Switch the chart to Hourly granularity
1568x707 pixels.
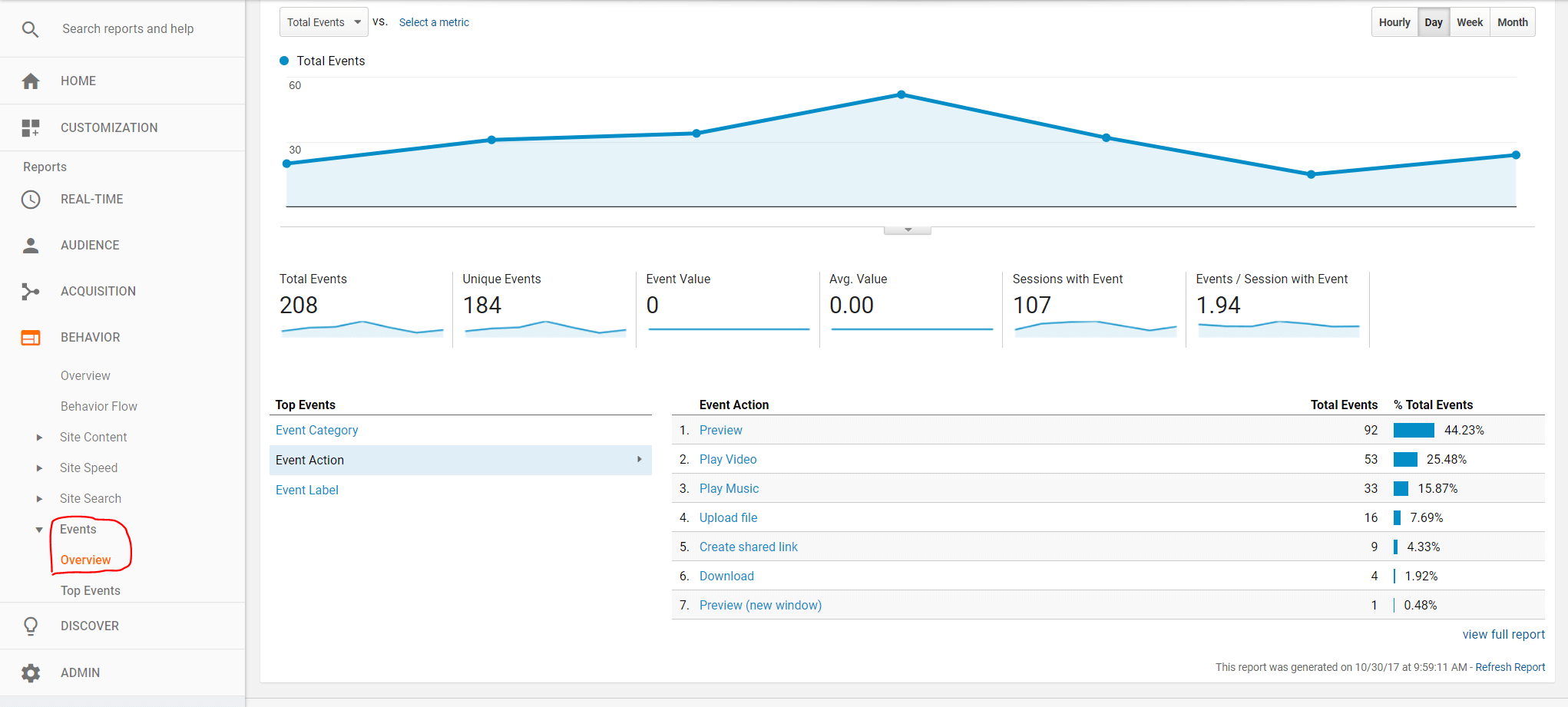pos(1394,22)
